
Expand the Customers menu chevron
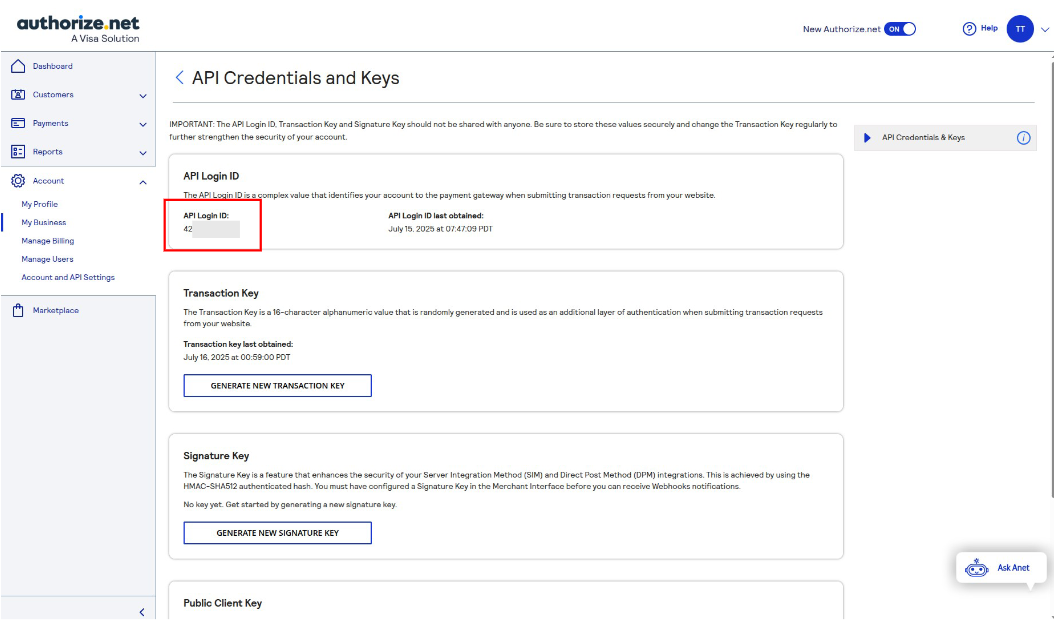tap(142, 96)
